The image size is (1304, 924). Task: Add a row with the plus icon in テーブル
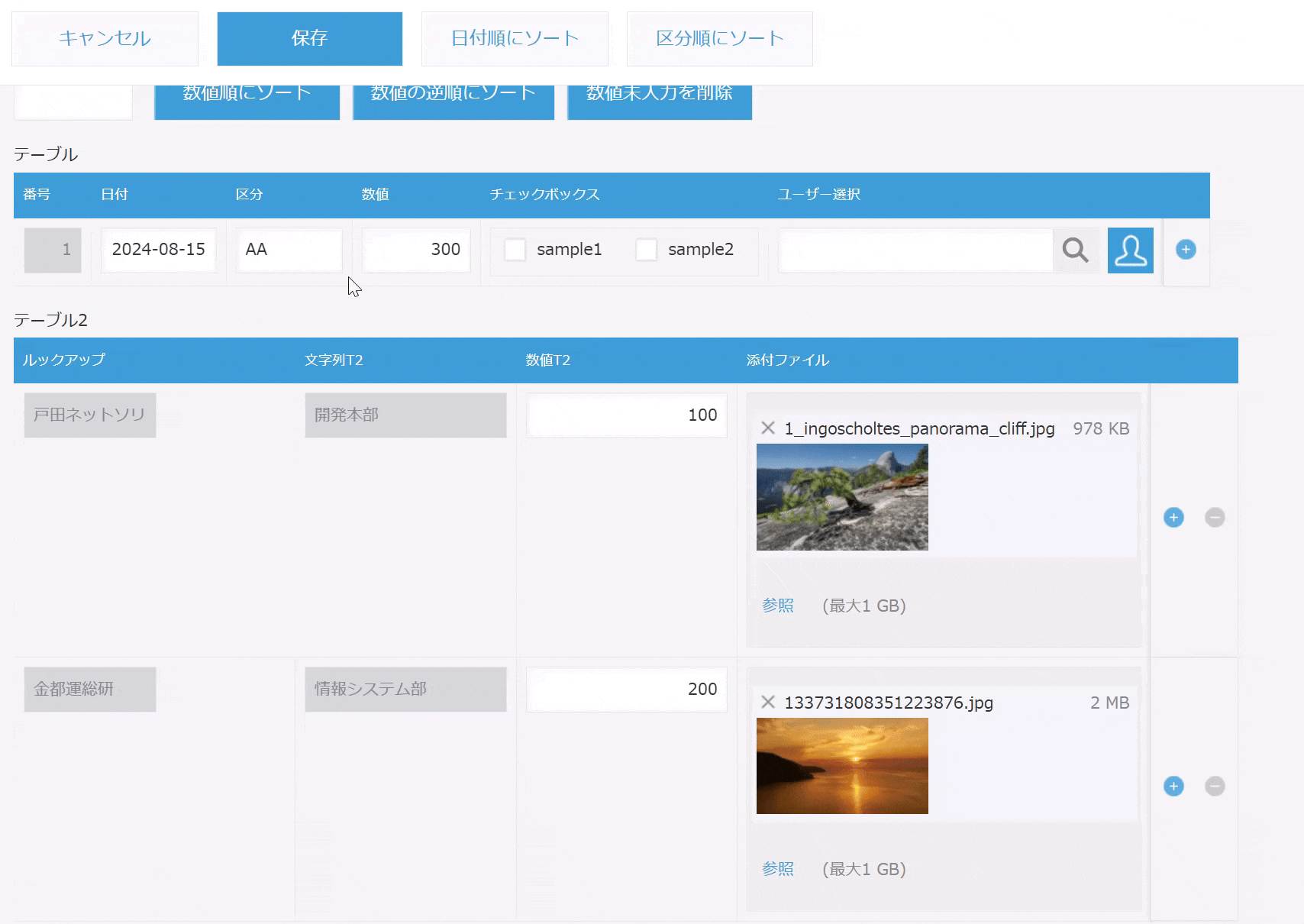(1186, 250)
